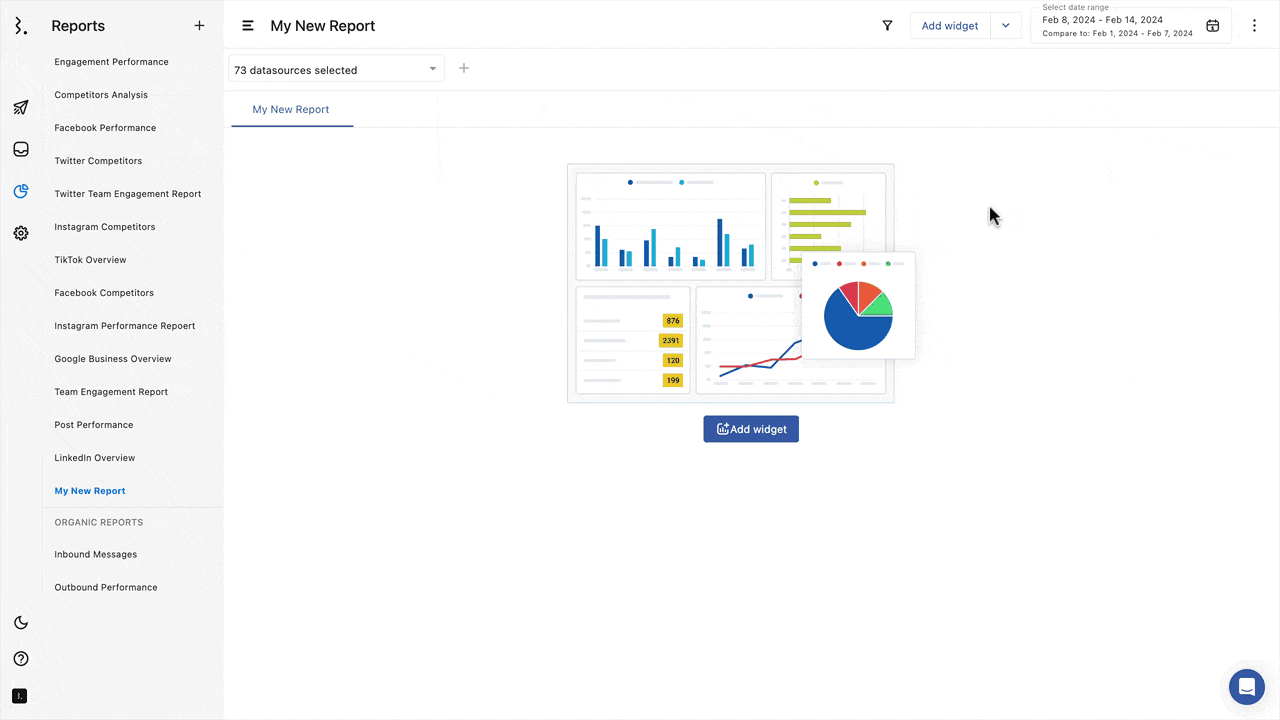Click plus icon next to datasources selector
The image size is (1280, 720).
(464, 69)
